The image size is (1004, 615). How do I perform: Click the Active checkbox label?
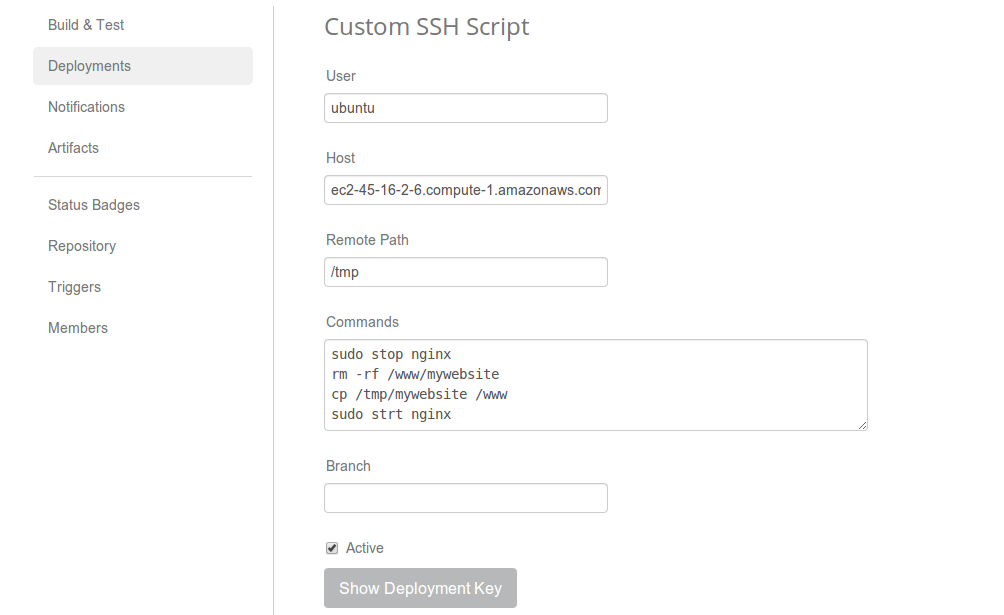point(365,548)
